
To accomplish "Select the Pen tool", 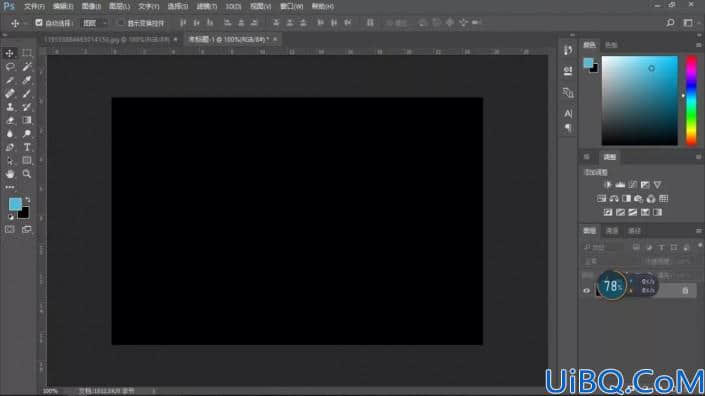I will [9, 147].
